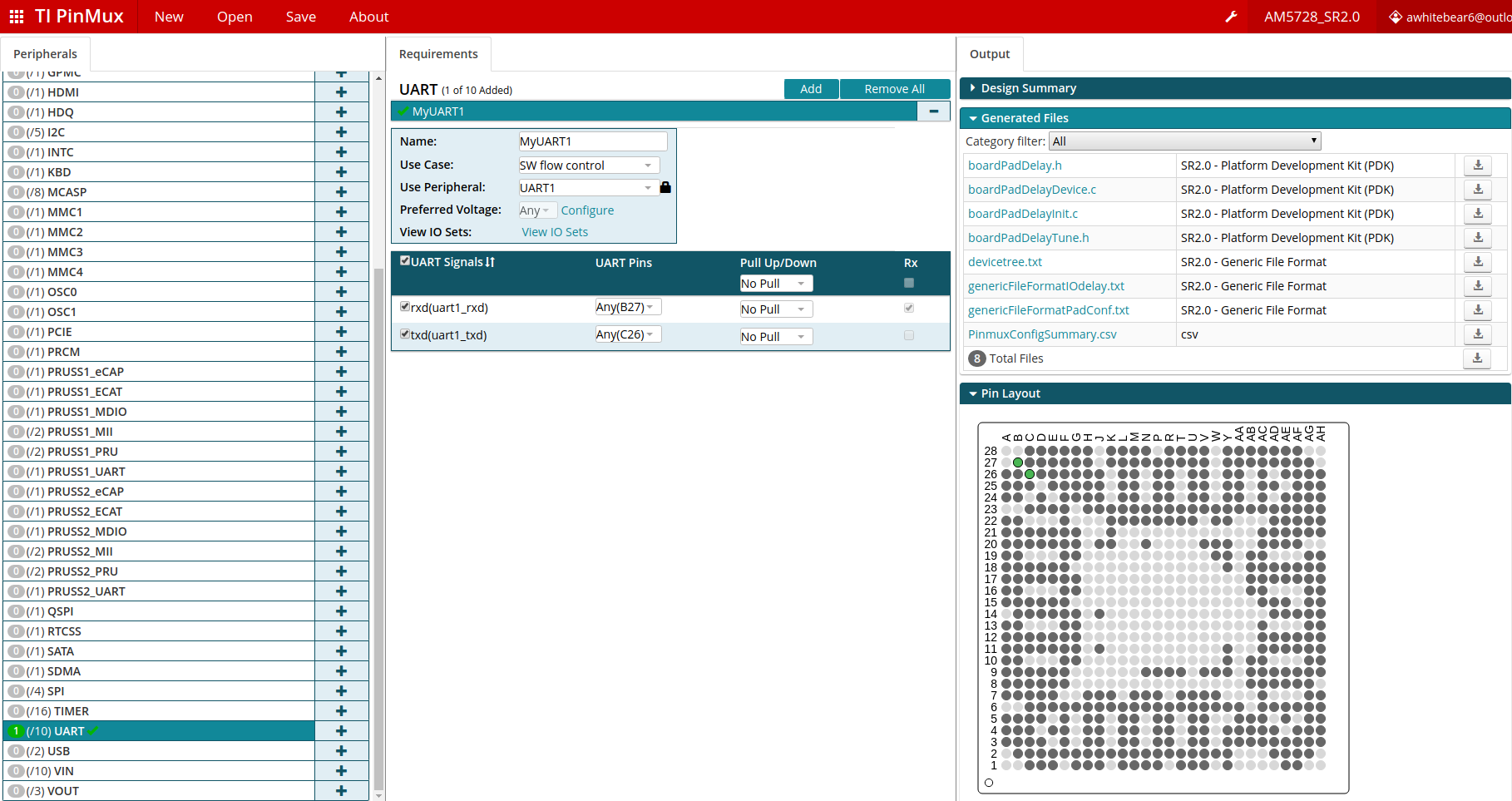Download genericFileFormatIOdelay.txt file

coord(1478,286)
